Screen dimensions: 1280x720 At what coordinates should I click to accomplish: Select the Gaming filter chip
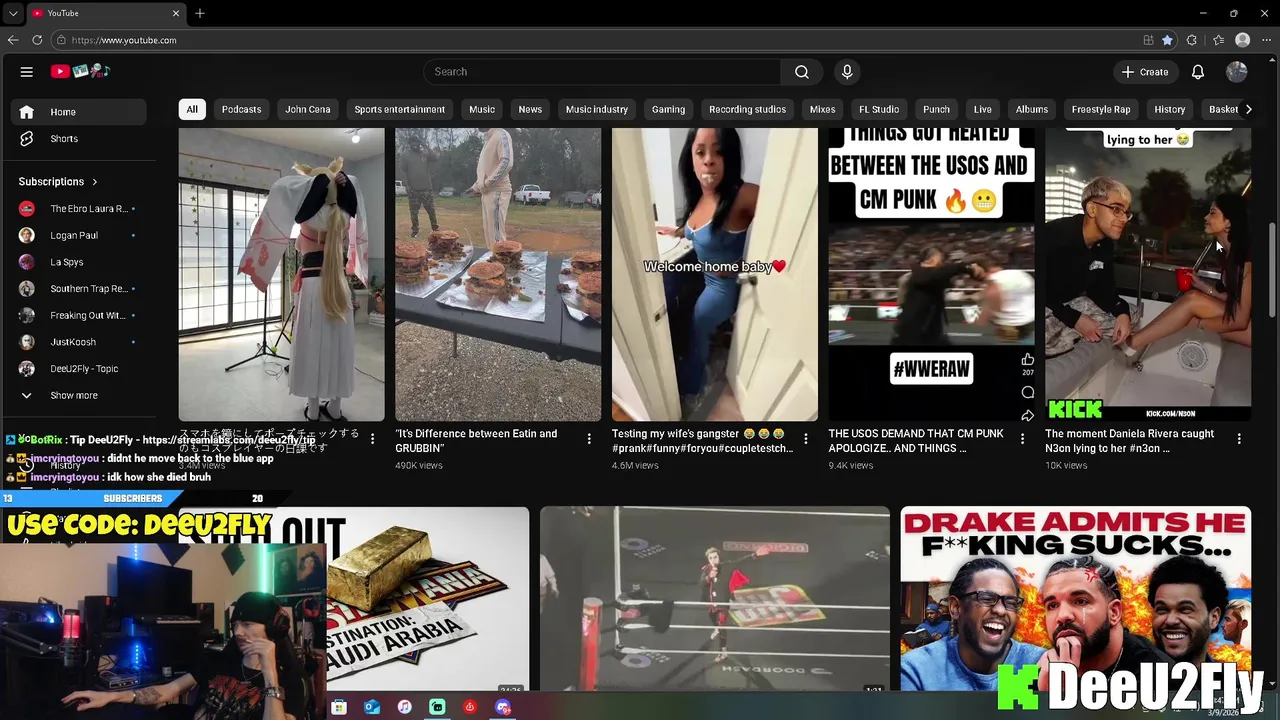668,109
